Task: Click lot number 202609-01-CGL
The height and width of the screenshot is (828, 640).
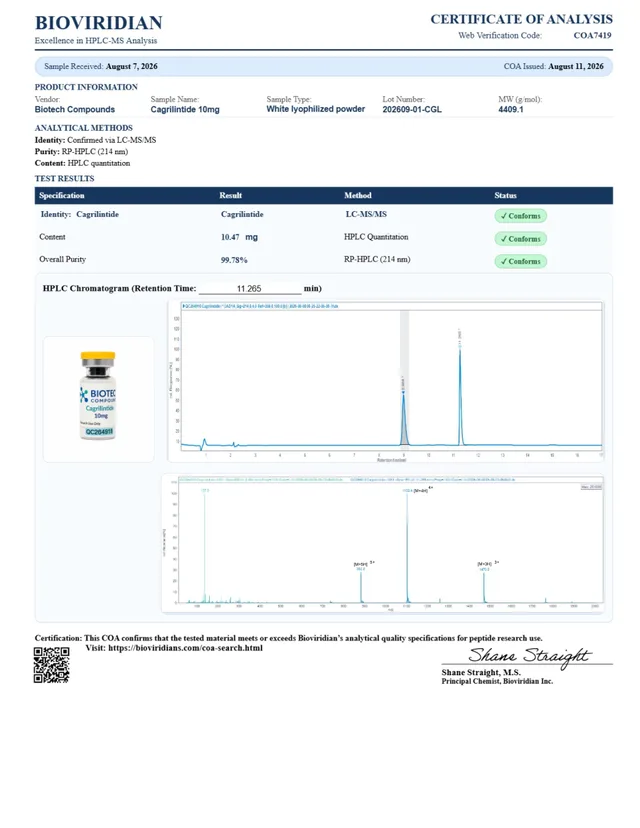Action: (412, 110)
